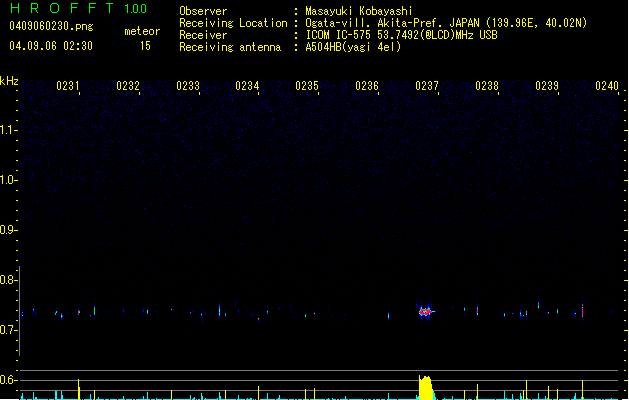Click the 0.9 kHz frequency label
The height and width of the screenshot is (400, 629).
(9, 230)
